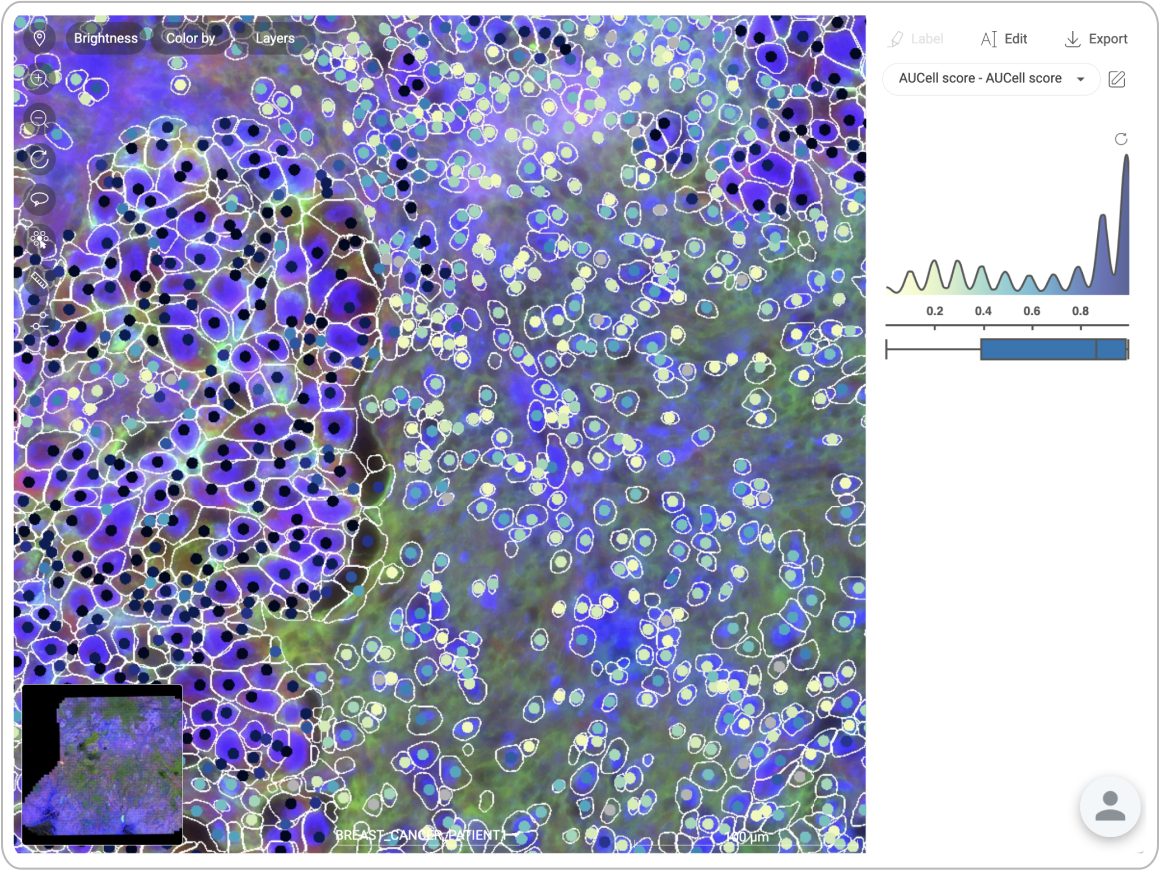
Task: Zoom in using the magnifier plus icon
Action: coord(39,78)
